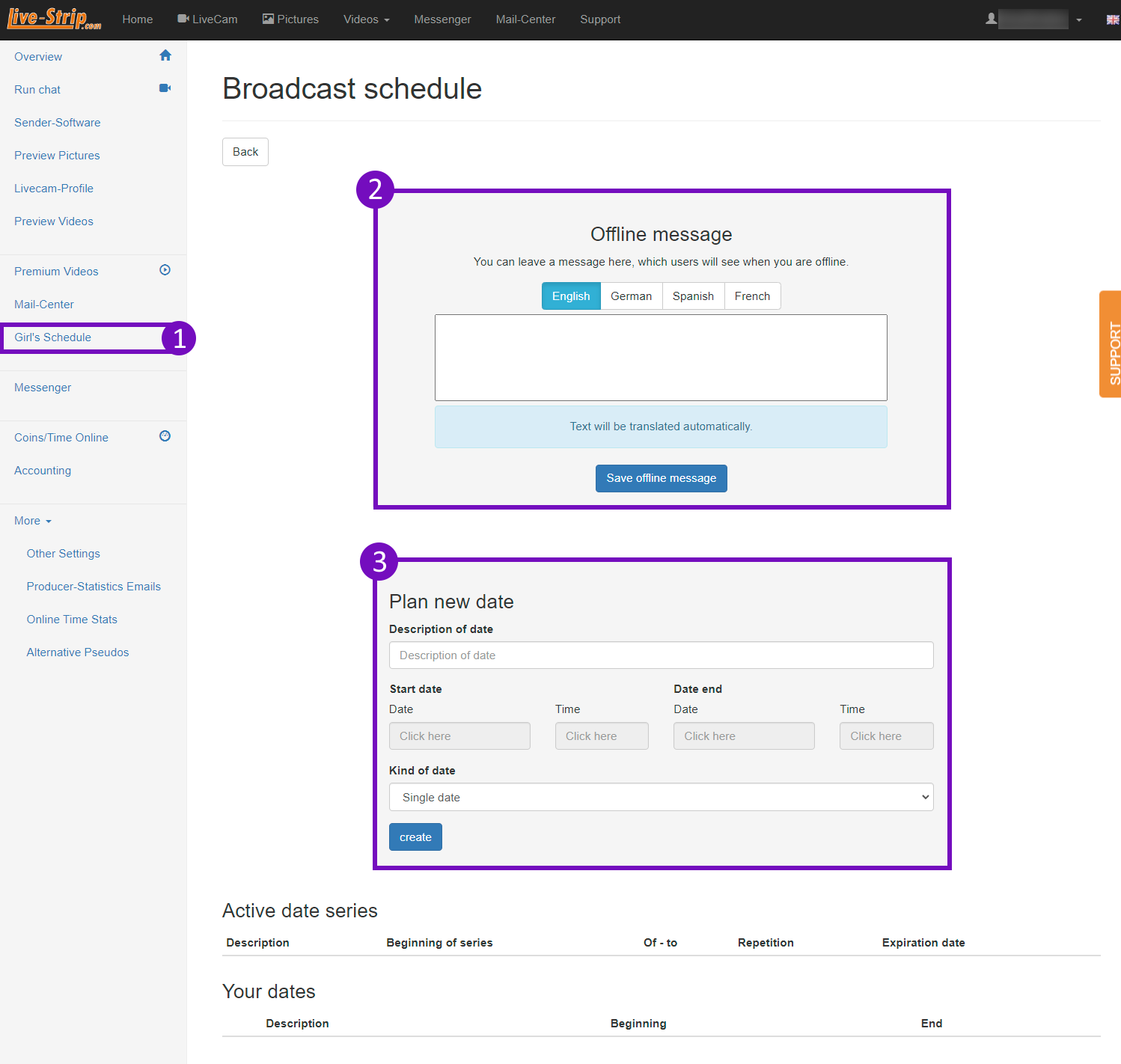Go back using the Back button

tap(245, 152)
